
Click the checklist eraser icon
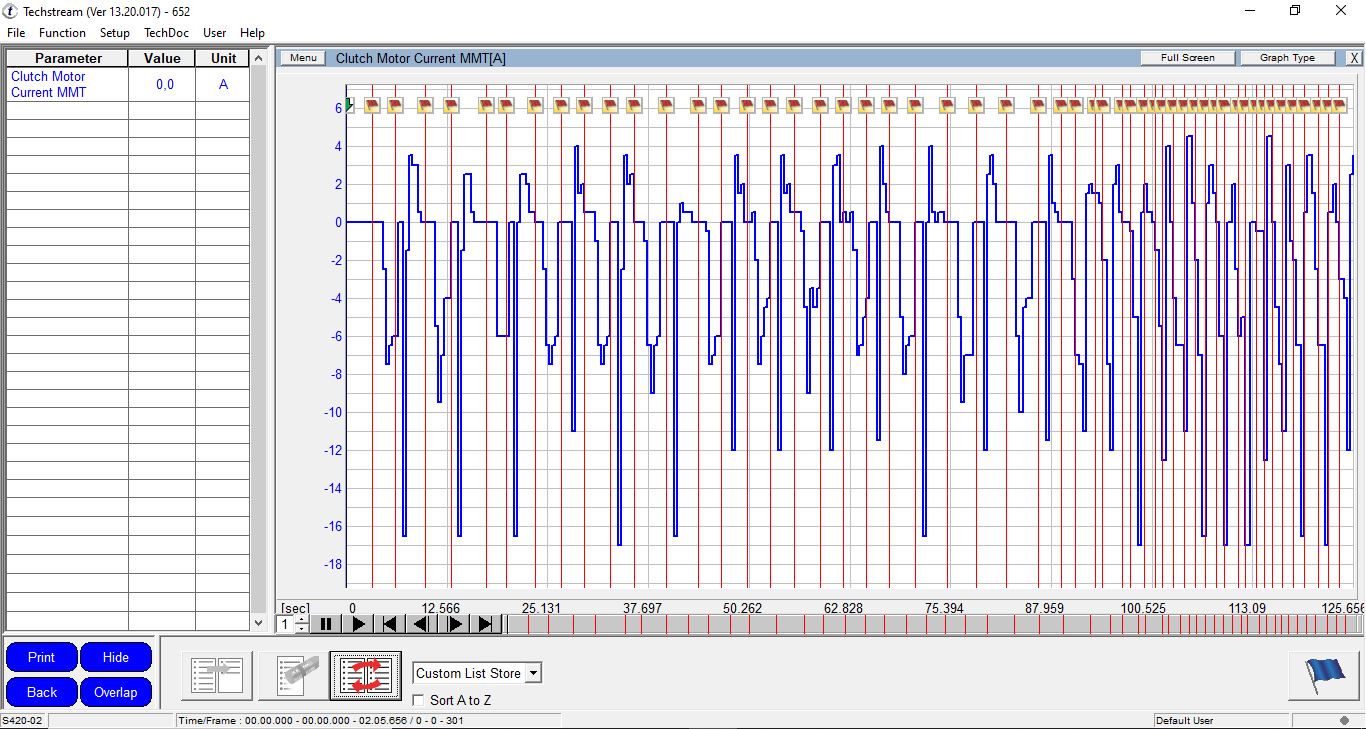[292, 676]
